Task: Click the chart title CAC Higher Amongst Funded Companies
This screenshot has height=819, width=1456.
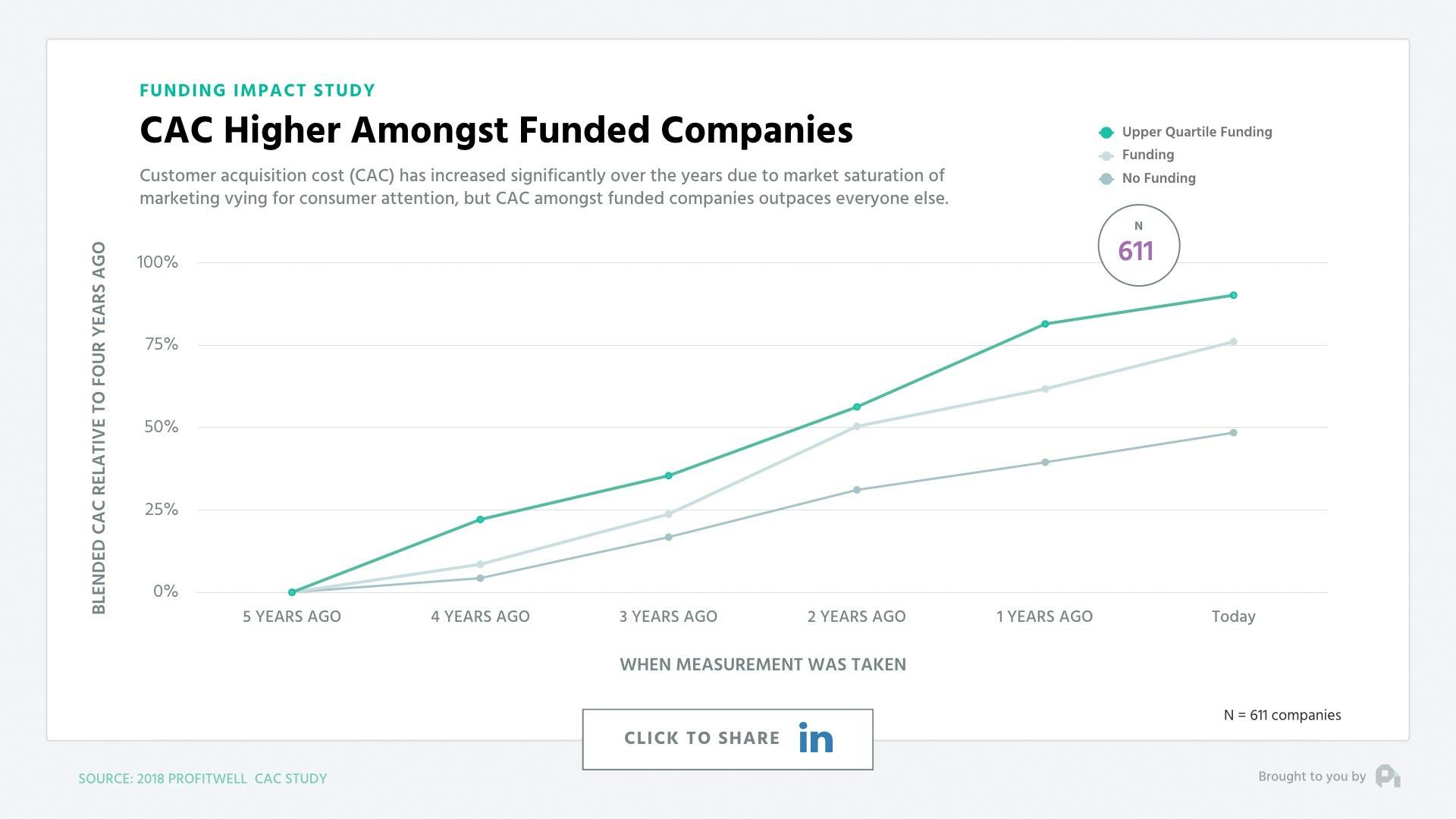Action: (497, 130)
